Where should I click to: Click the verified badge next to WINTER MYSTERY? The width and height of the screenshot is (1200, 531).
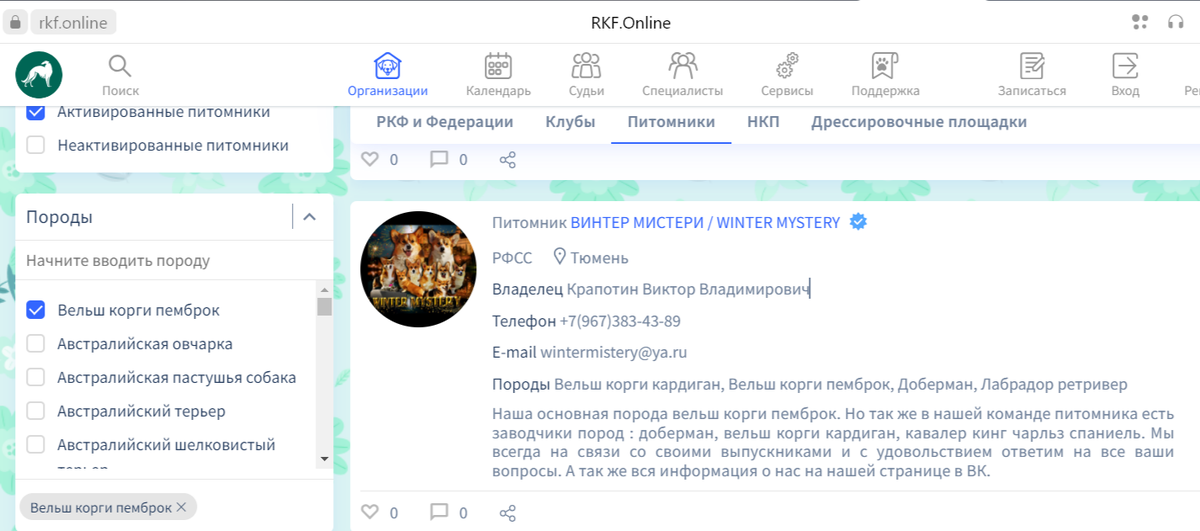click(x=857, y=222)
